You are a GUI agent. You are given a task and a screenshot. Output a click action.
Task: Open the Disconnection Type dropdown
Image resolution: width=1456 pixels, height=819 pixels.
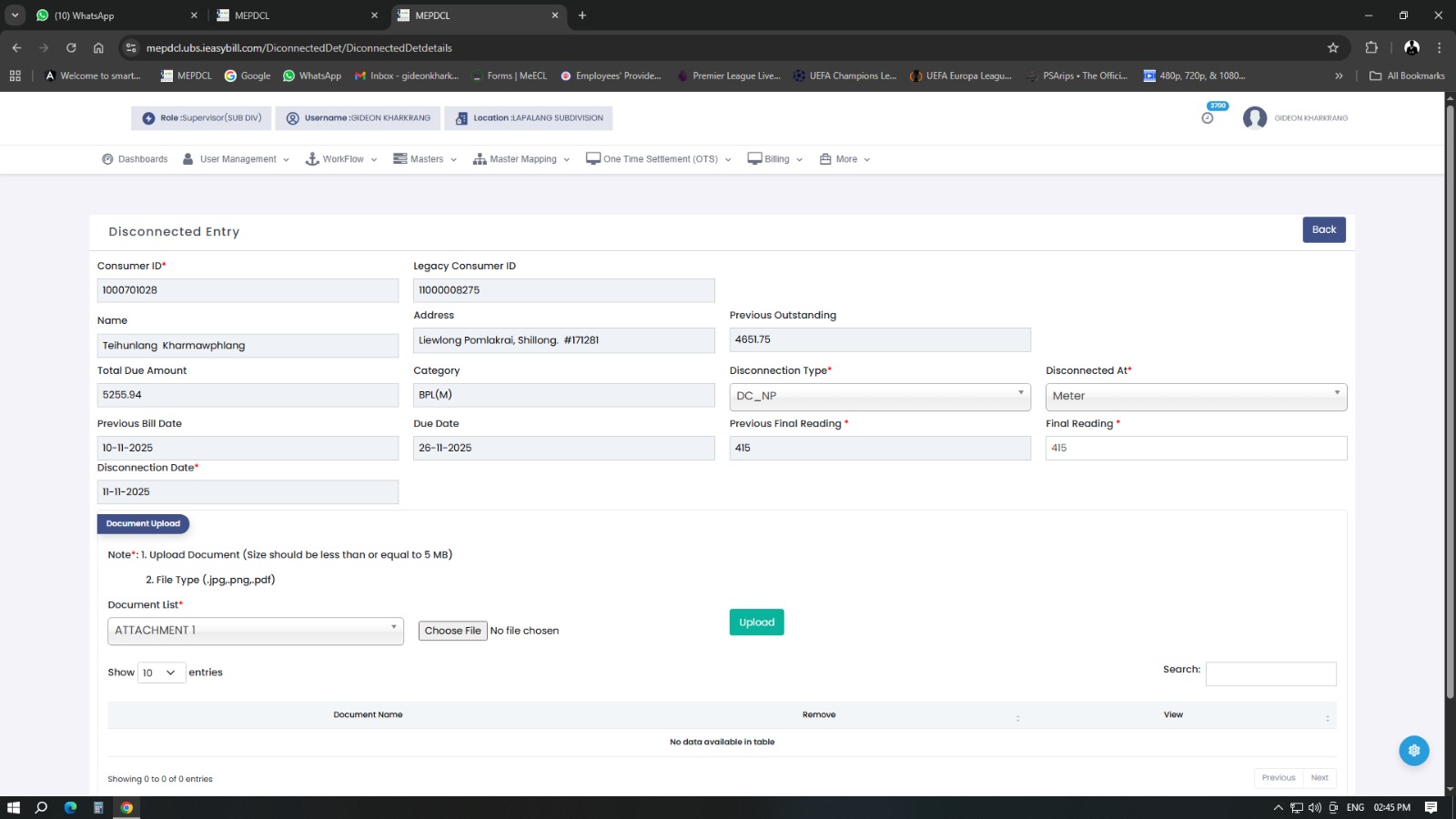point(879,396)
